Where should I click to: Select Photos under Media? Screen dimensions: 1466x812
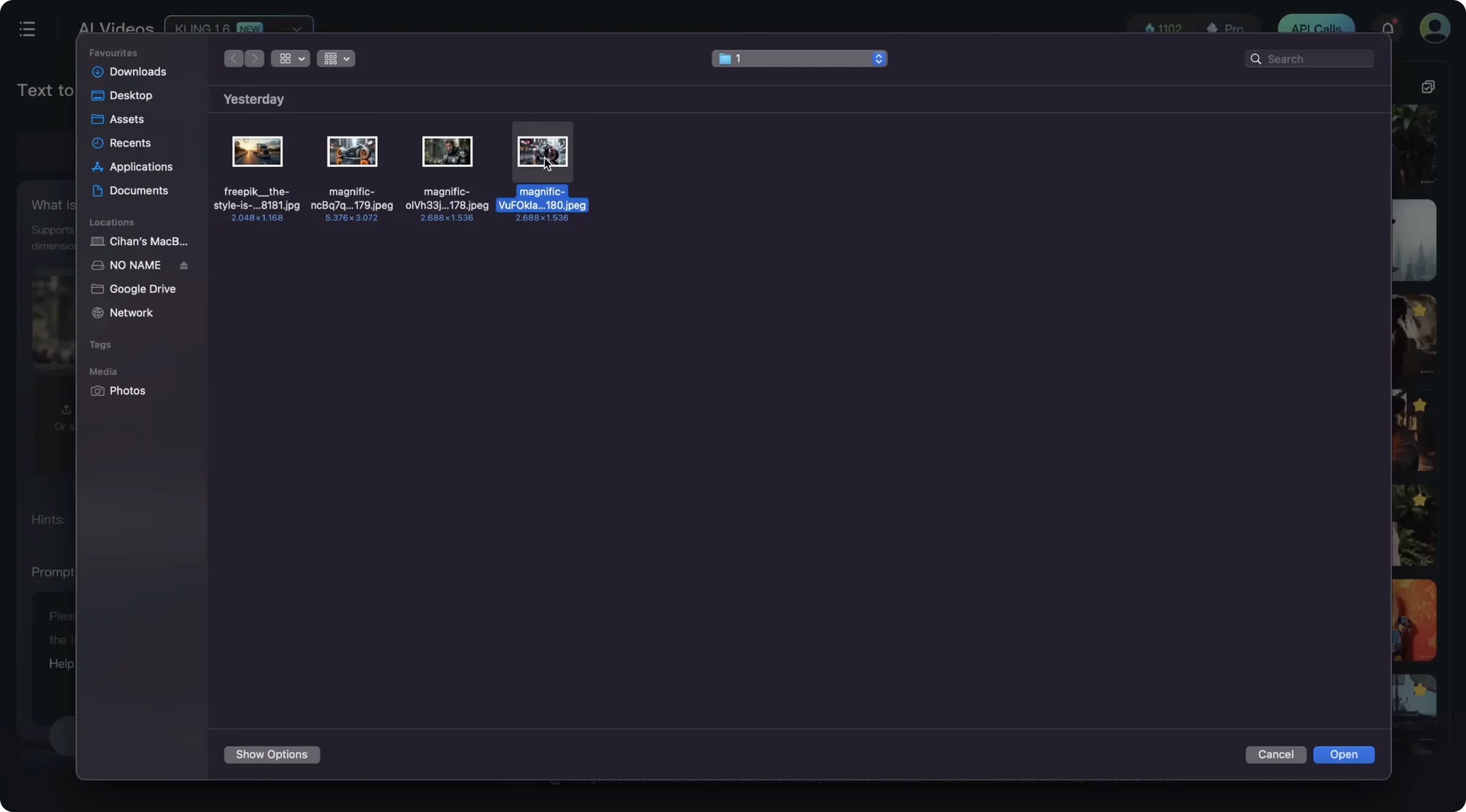(x=126, y=390)
